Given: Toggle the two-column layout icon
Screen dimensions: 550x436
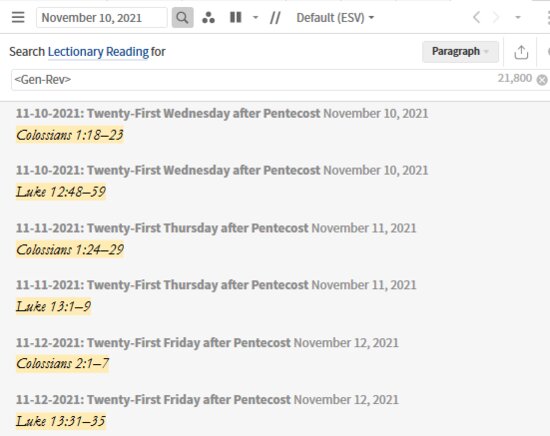Looking at the screenshot, I should [x=236, y=17].
